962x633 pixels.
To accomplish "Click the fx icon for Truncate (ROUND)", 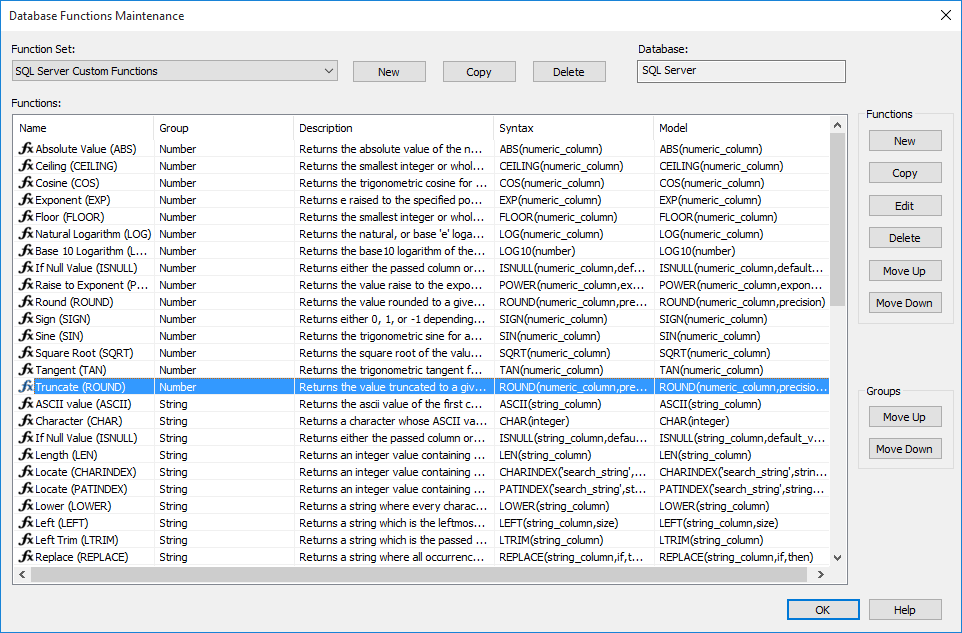I will tap(26, 387).
